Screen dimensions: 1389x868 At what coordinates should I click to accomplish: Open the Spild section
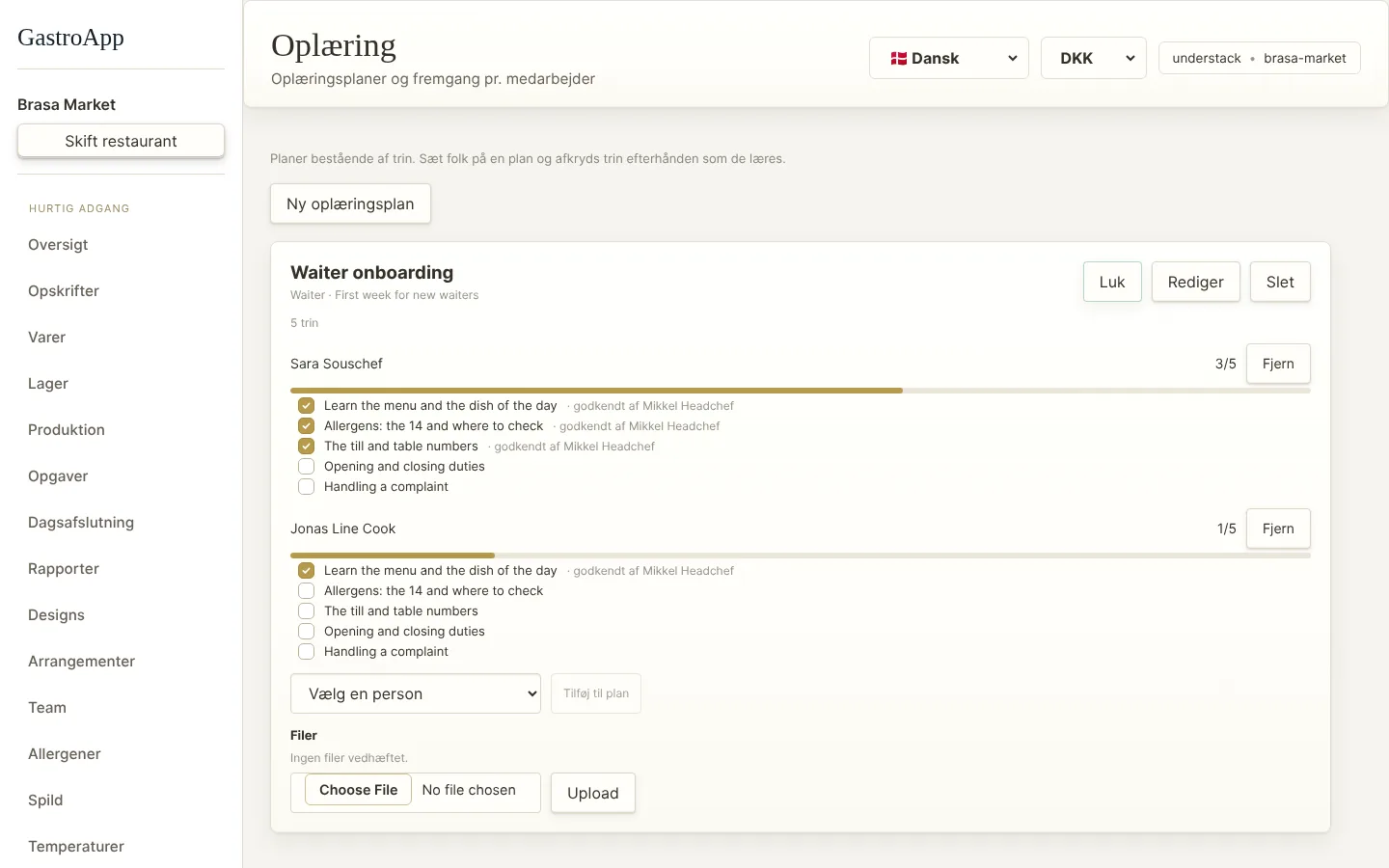tap(45, 800)
